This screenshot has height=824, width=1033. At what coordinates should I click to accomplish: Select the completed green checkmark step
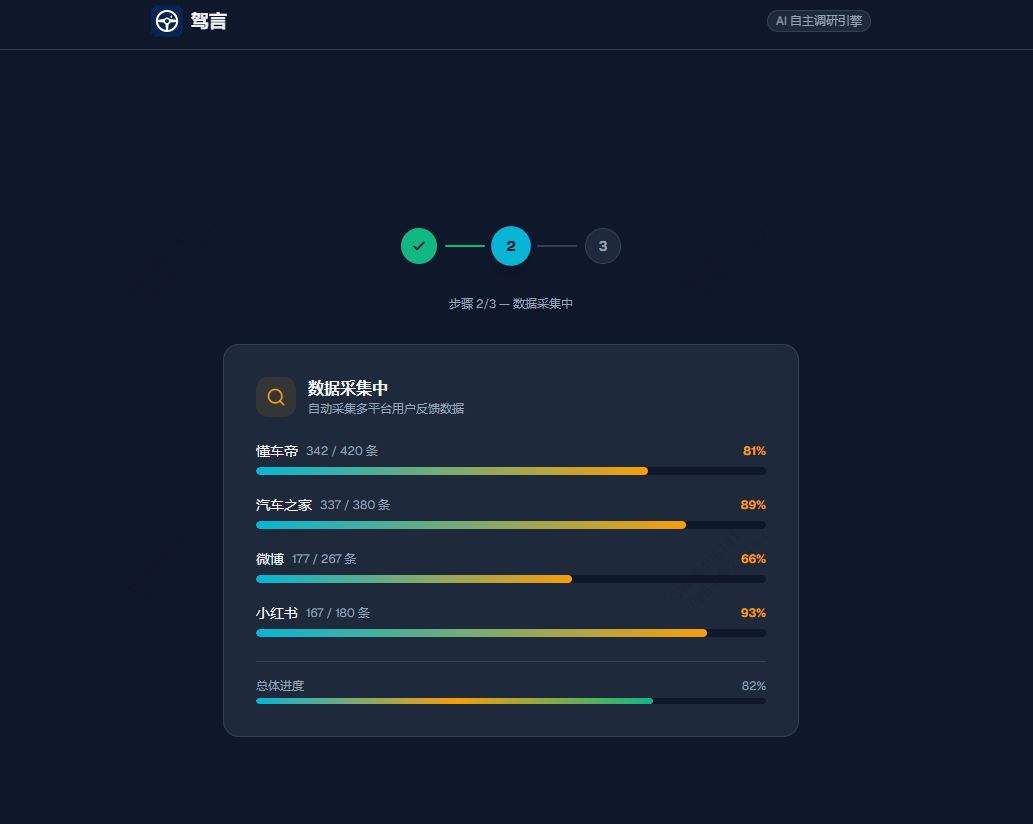click(x=419, y=246)
